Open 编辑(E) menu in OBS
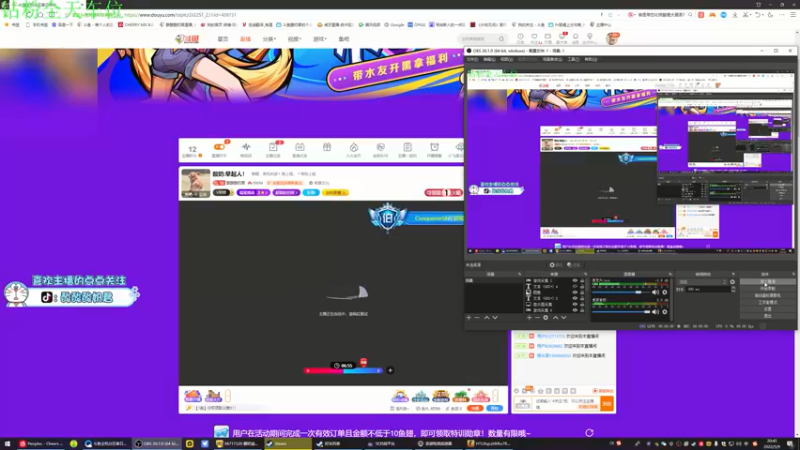The height and width of the screenshot is (450, 800). click(x=489, y=59)
